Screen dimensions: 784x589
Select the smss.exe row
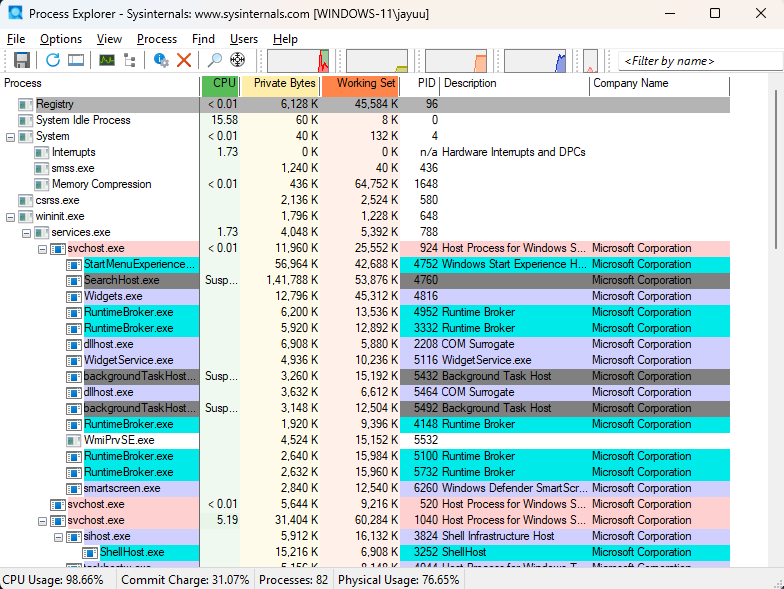point(365,168)
